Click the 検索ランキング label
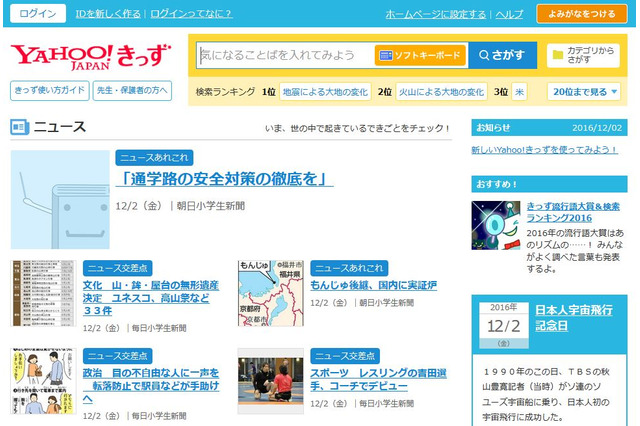 click(x=225, y=92)
